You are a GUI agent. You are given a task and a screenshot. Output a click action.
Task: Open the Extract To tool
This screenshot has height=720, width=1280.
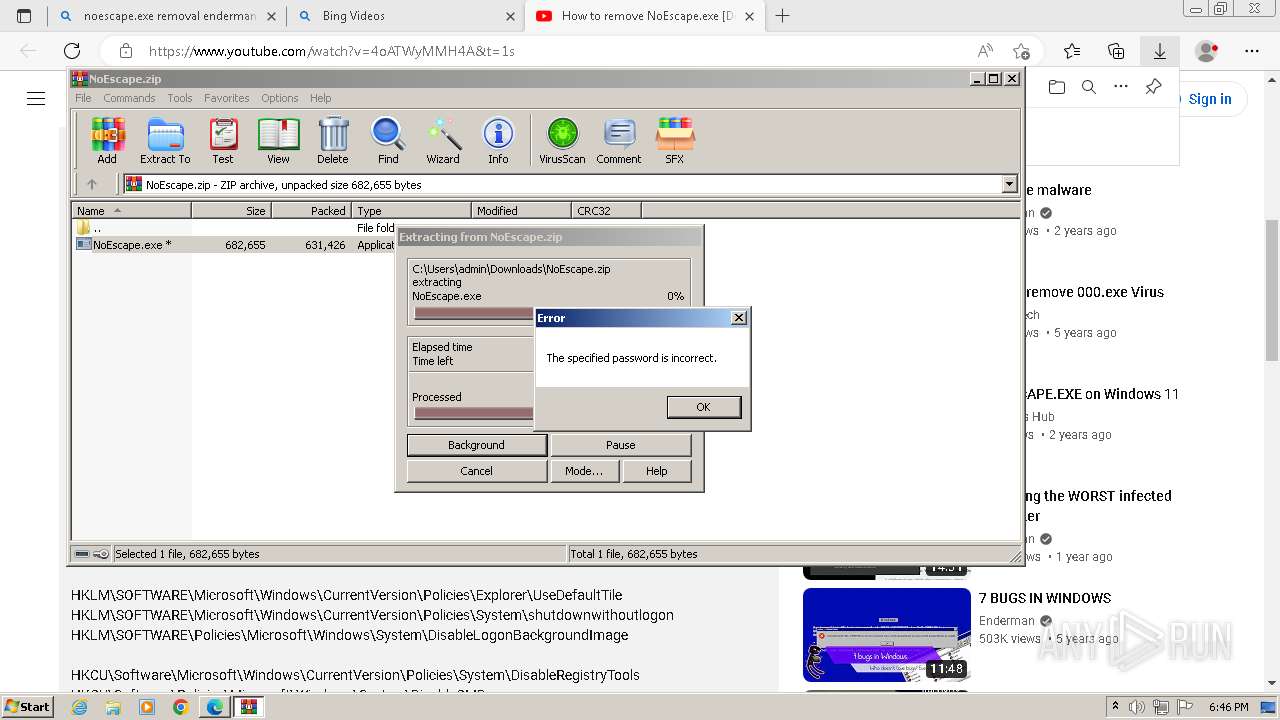click(x=165, y=141)
